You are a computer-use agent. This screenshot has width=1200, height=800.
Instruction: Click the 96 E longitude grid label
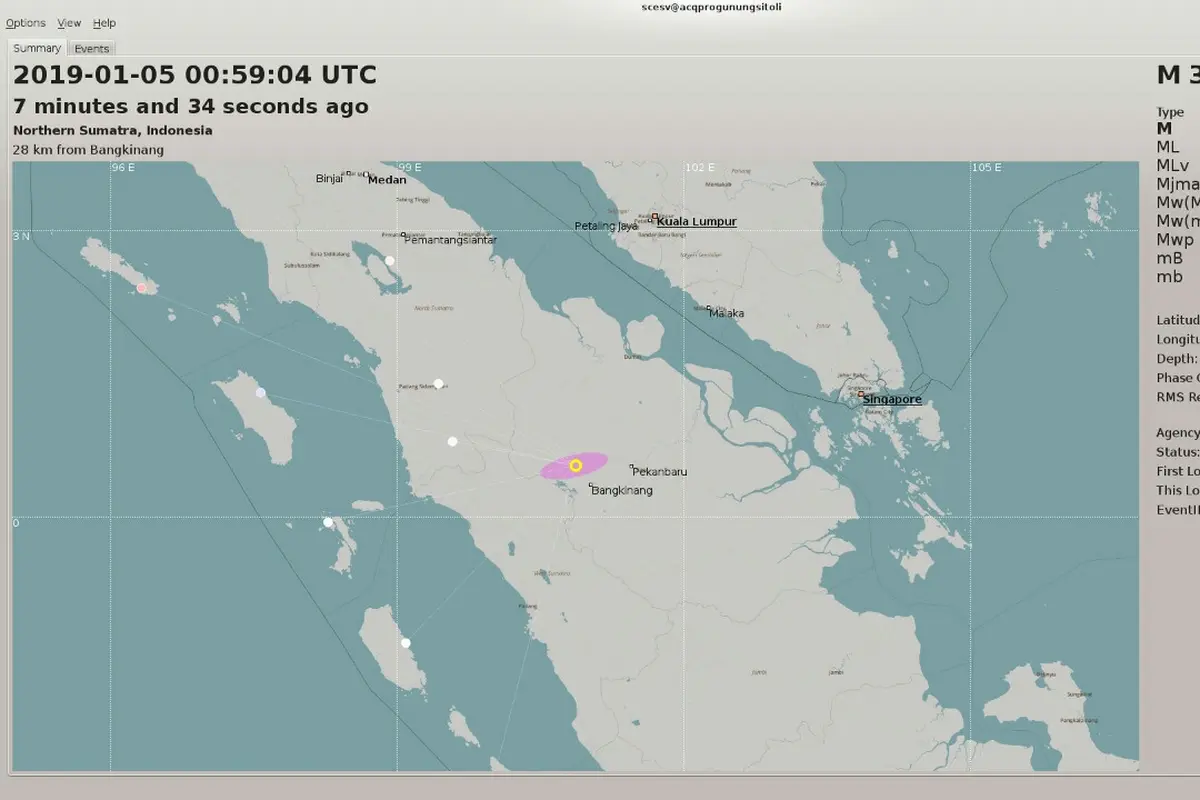124,168
